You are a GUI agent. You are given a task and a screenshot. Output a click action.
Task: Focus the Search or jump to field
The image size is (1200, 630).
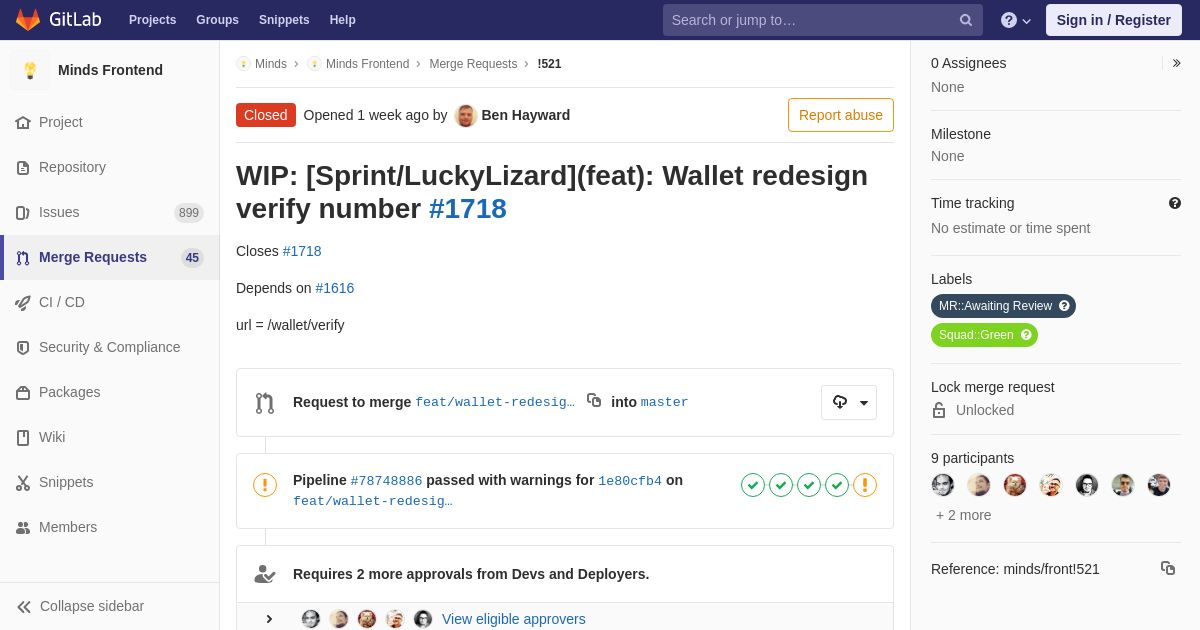click(822, 20)
